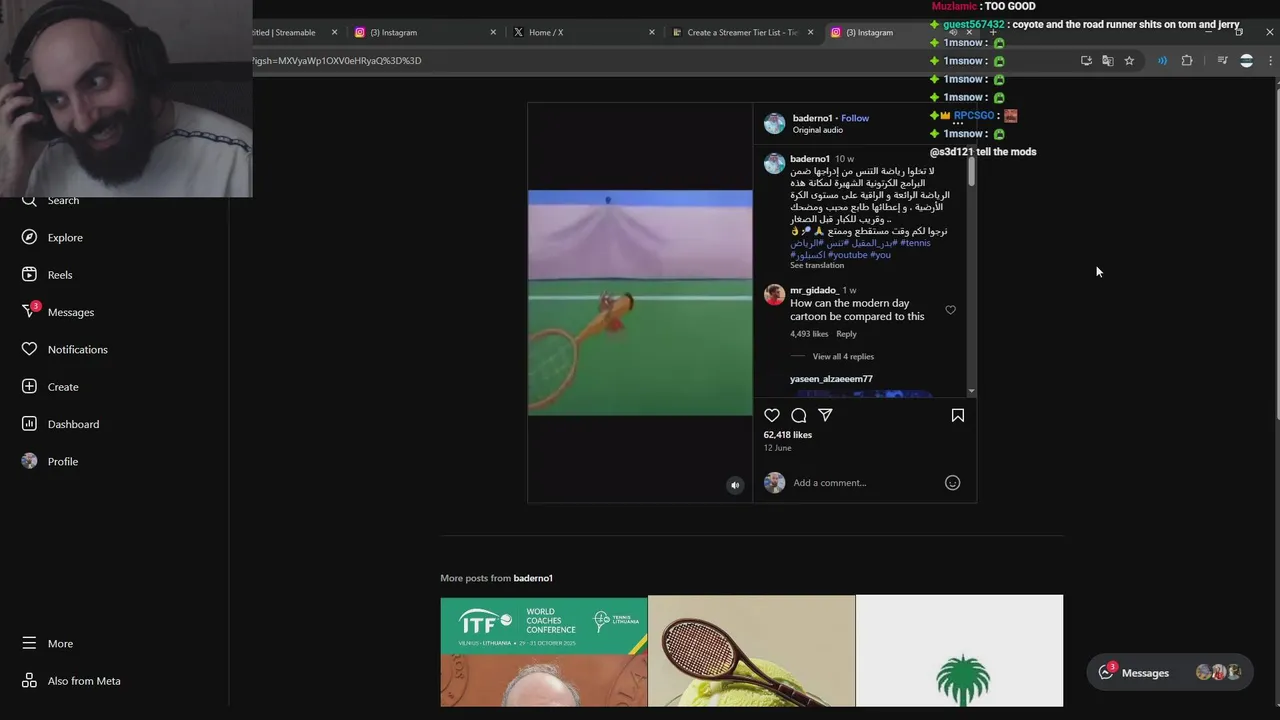Unmute the video audio speaker button
The height and width of the screenshot is (720, 1280).
pyautogui.click(x=735, y=485)
